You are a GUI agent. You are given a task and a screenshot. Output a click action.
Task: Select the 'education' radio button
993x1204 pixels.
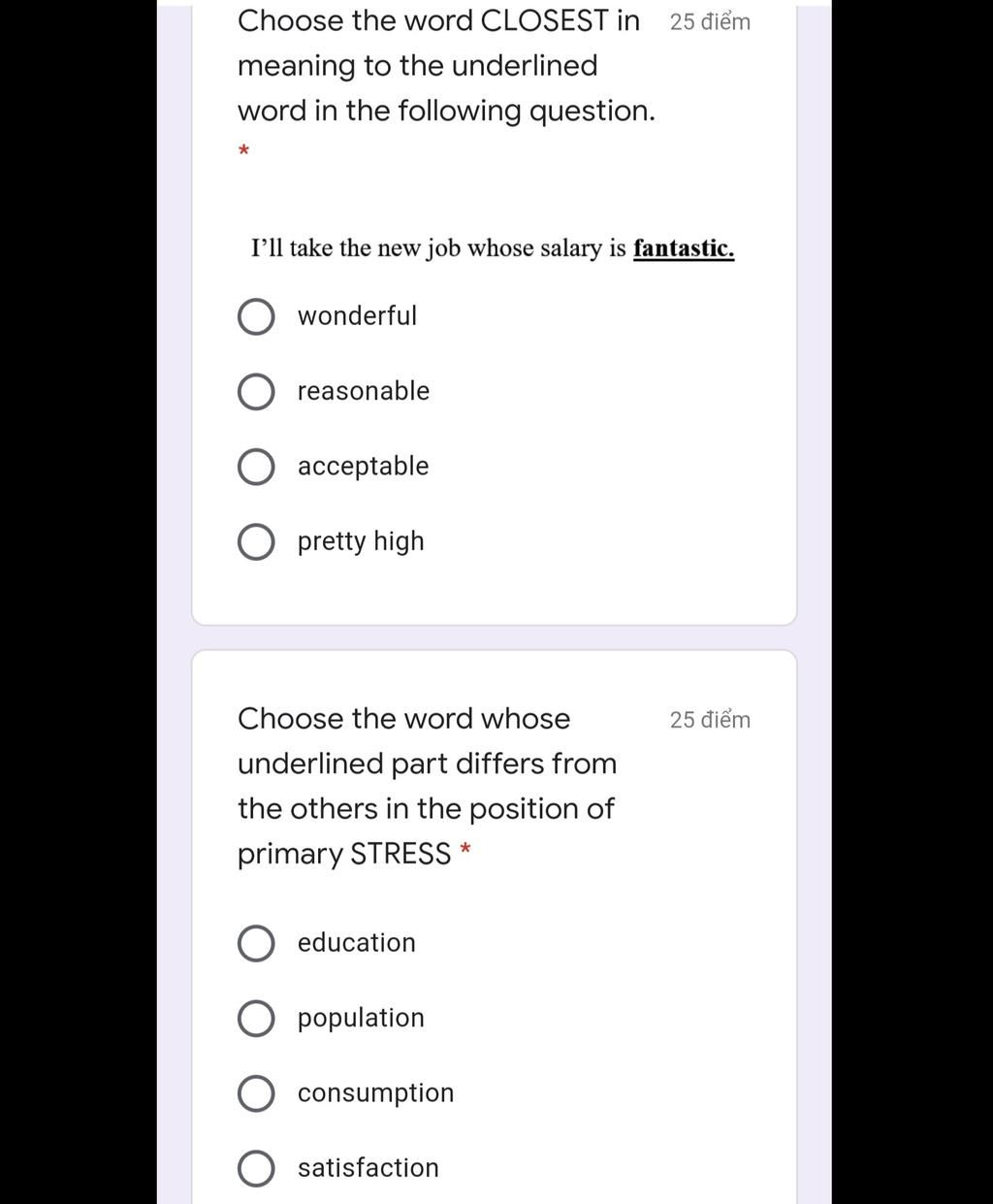(x=255, y=943)
